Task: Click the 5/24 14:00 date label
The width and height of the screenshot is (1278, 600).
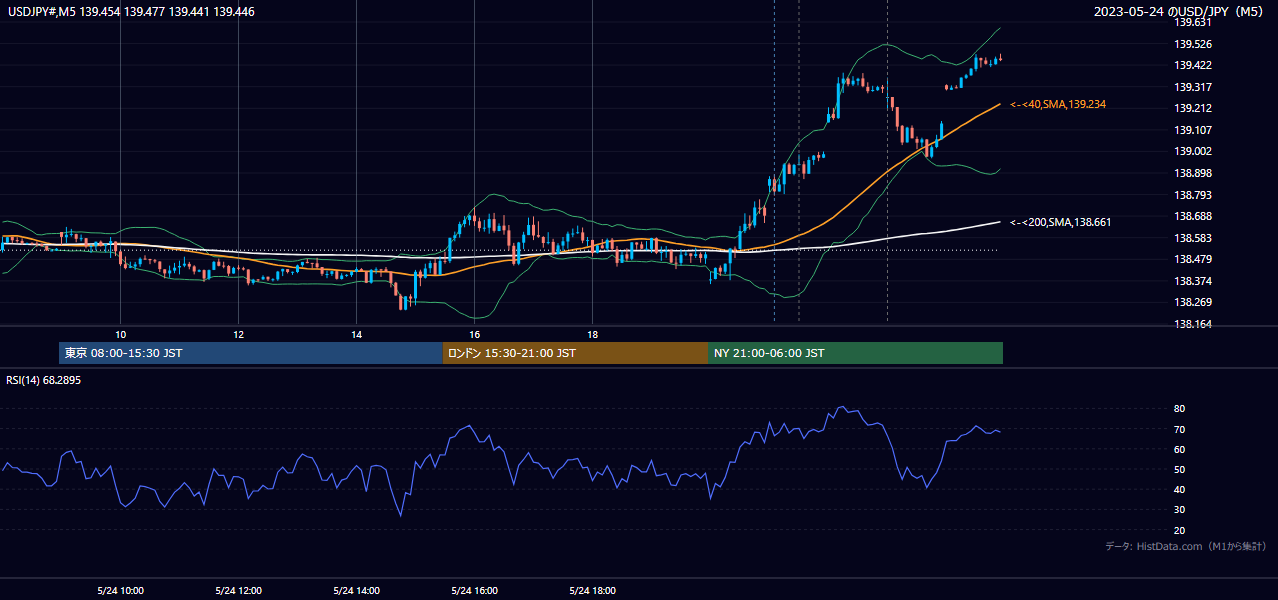Action: [x=357, y=590]
